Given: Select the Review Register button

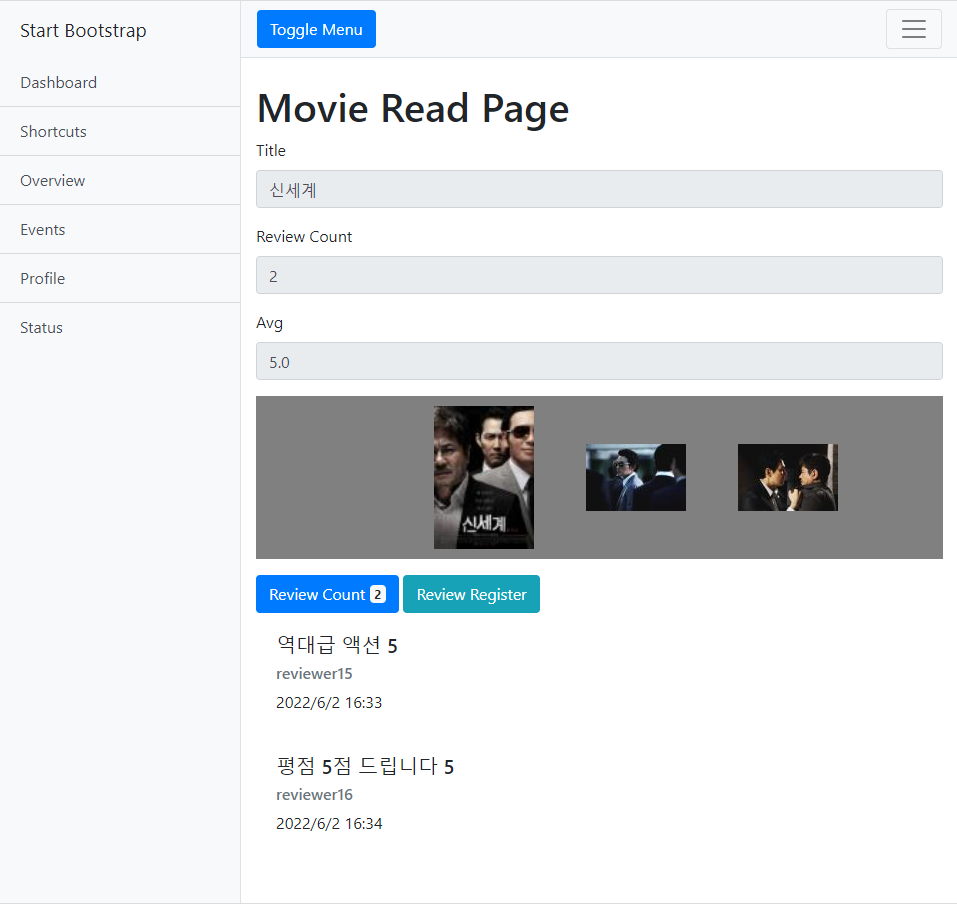Looking at the screenshot, I should [x=471, y=593].
